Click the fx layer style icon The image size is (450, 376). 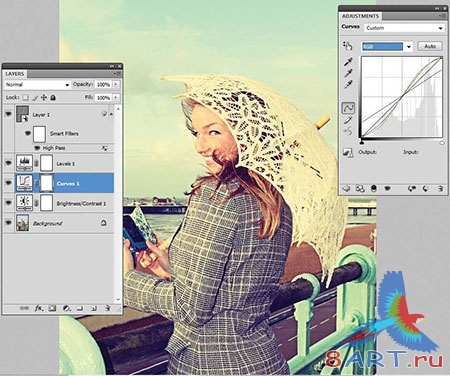39,308
